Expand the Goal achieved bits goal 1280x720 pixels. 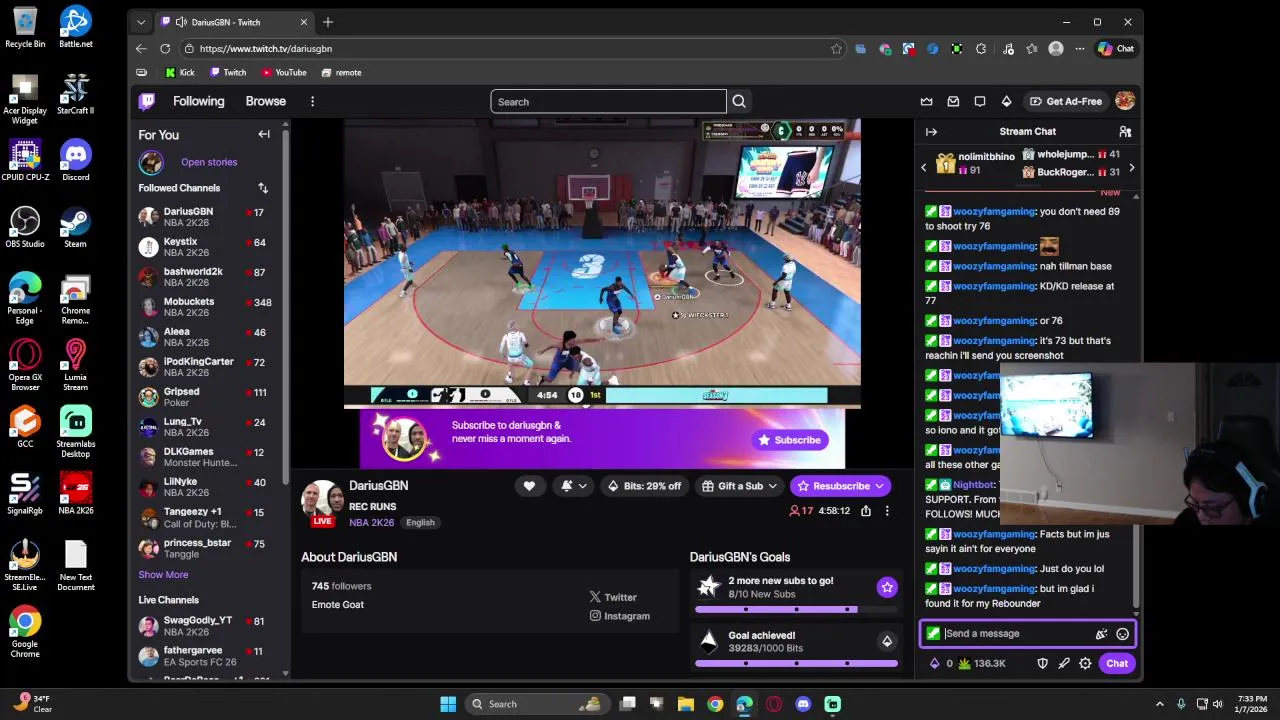pyautogui.click(x=887, y=641)
